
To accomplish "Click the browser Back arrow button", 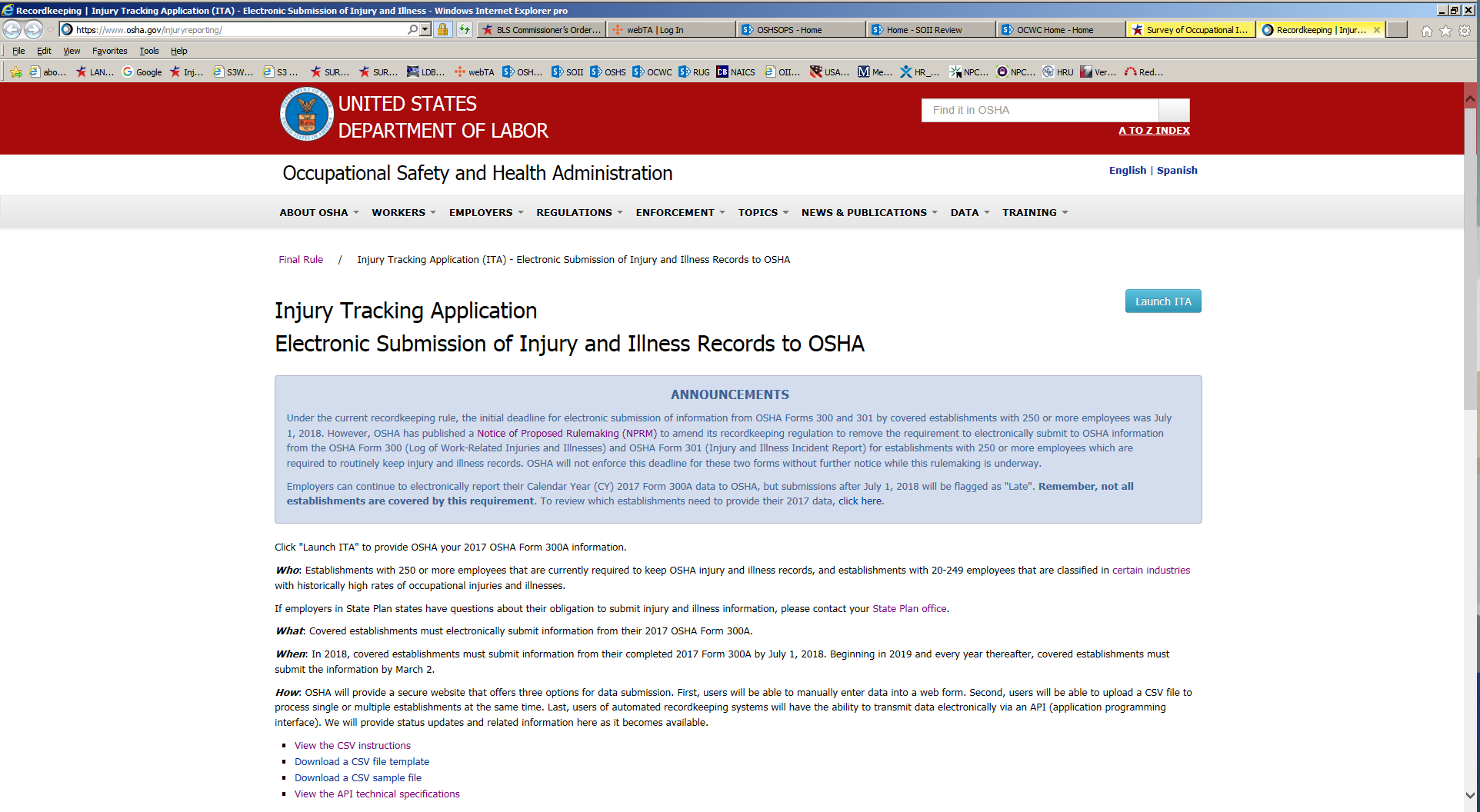I will pyautogui.click(x=12, y=30).
